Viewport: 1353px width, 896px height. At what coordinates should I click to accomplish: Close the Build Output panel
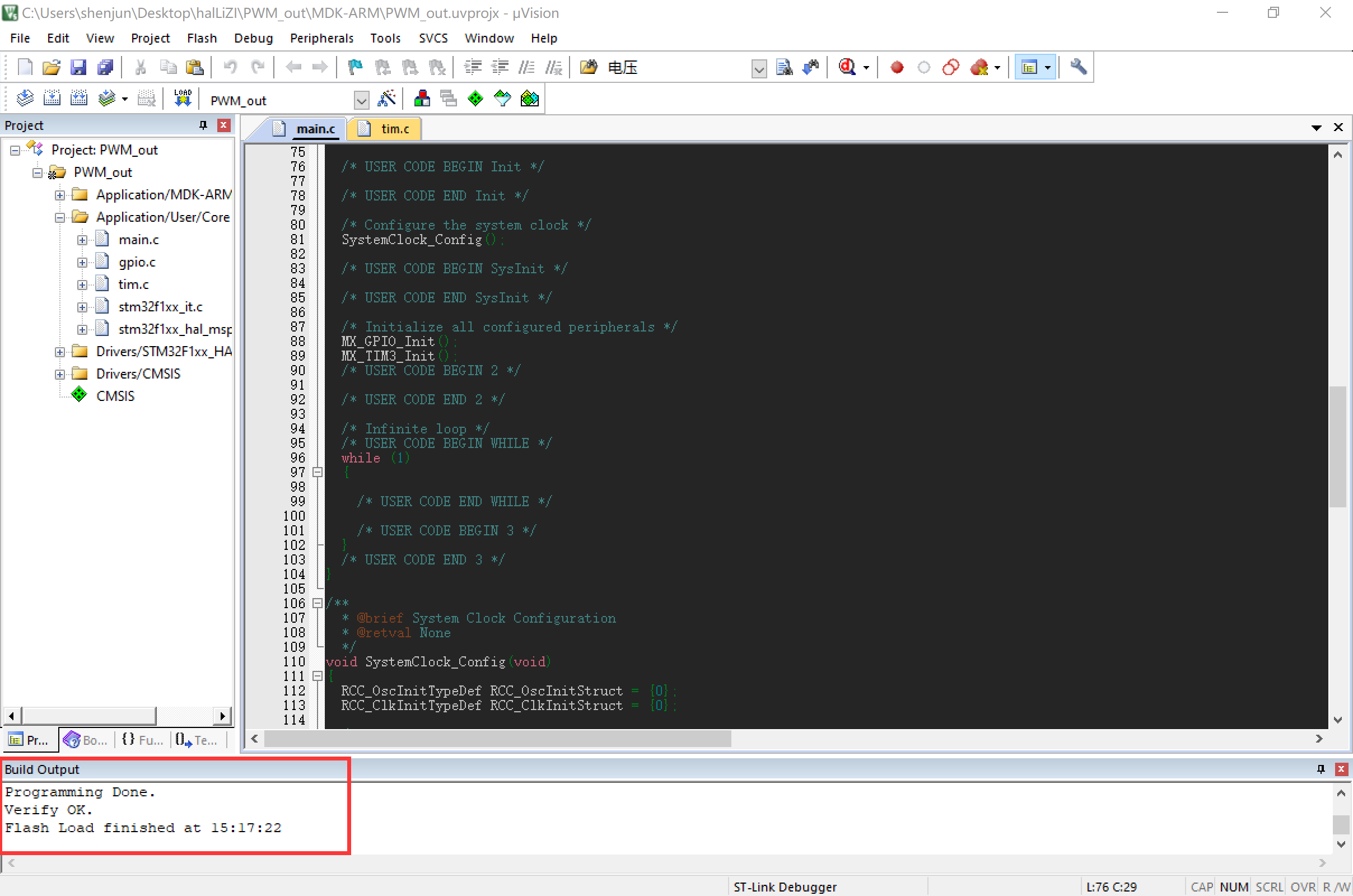[1341, 769]
